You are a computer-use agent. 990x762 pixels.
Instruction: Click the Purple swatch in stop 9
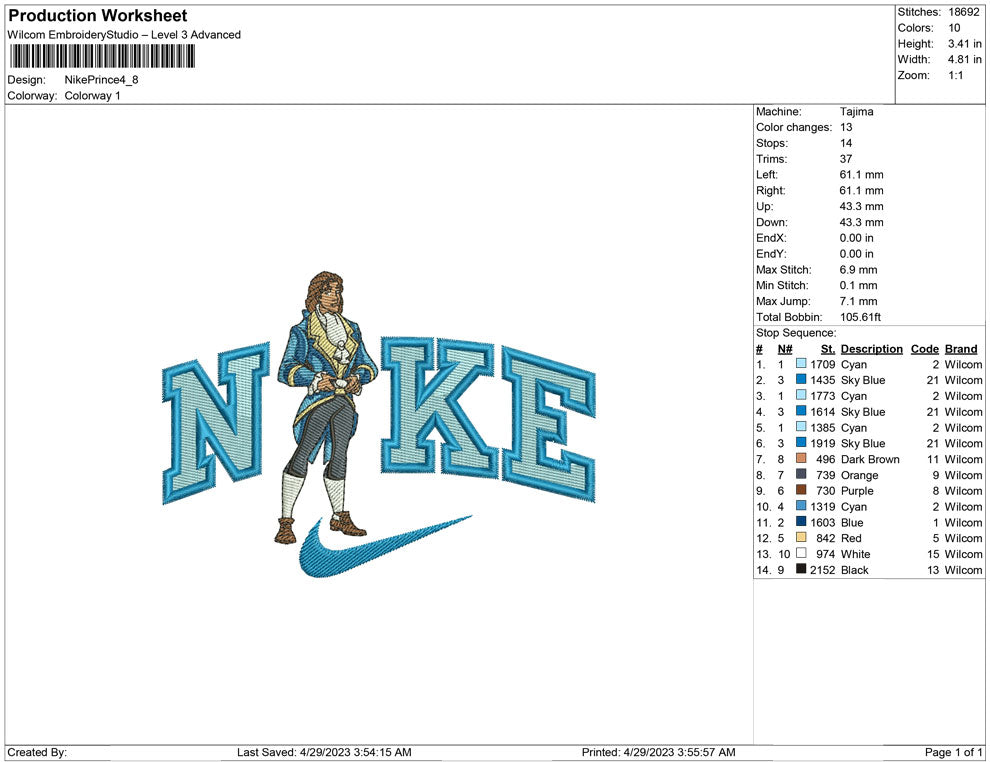pos(801,491)
